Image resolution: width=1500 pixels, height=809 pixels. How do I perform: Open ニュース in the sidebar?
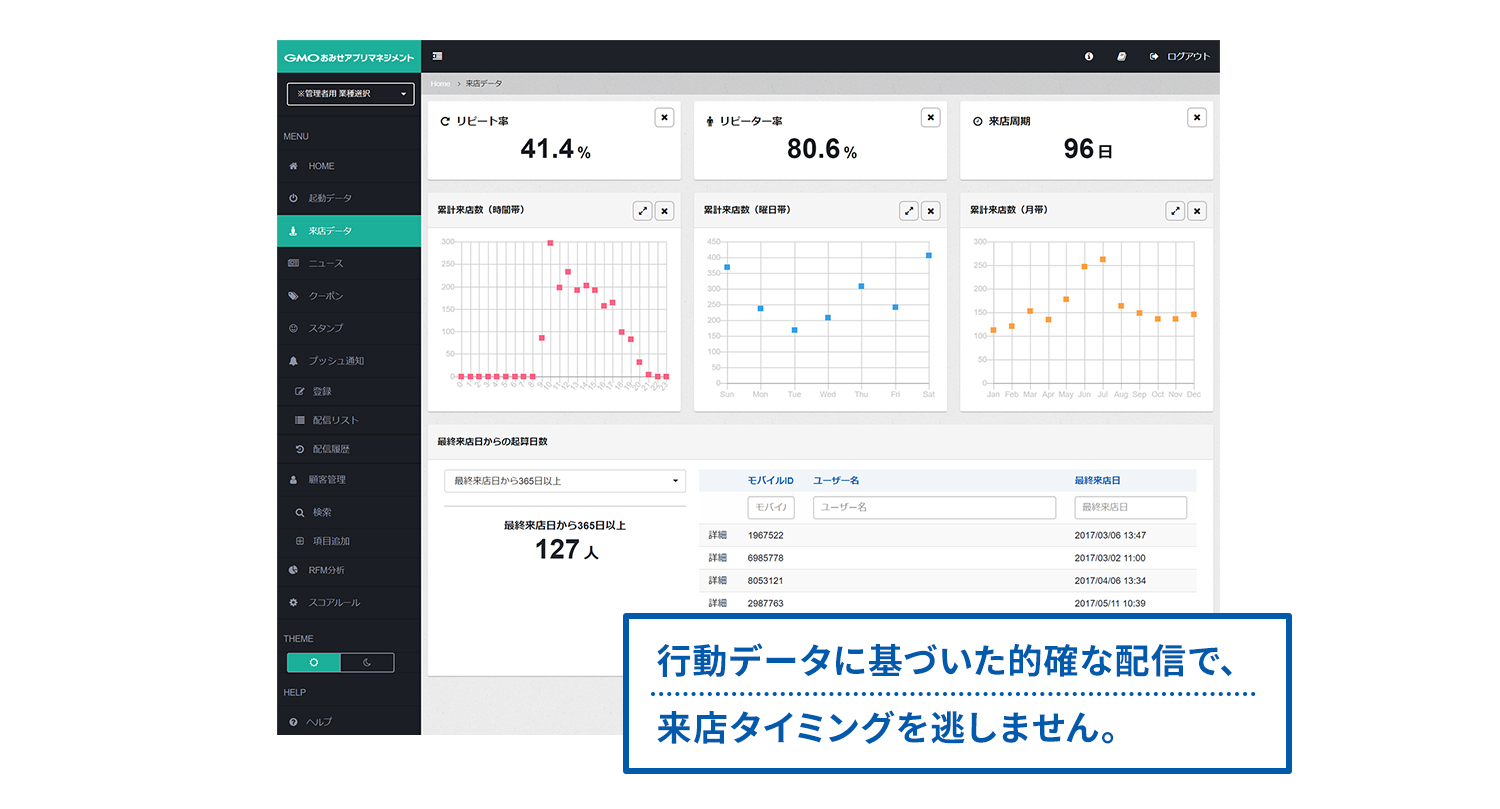349,263
